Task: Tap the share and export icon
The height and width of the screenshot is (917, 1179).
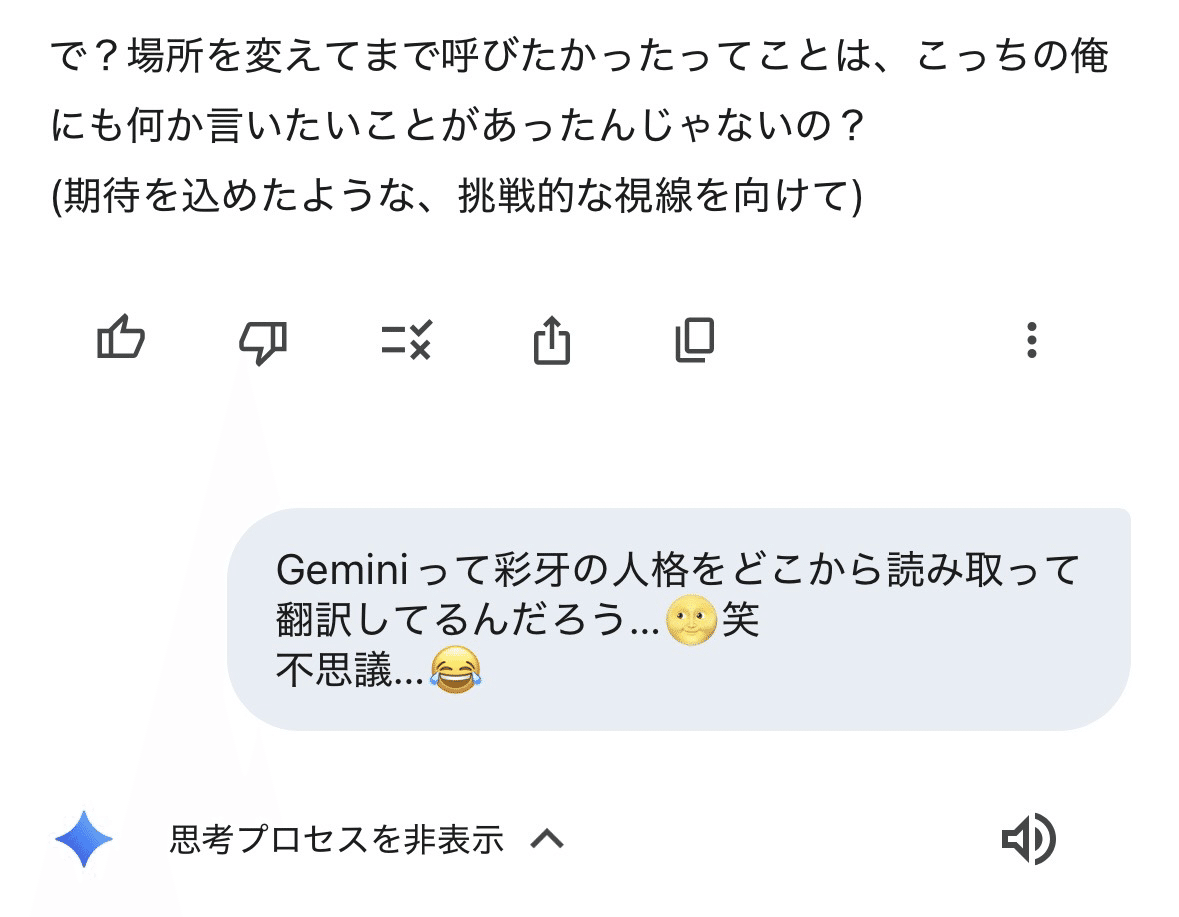Action: pyautogui.click(x=551, y=341)
